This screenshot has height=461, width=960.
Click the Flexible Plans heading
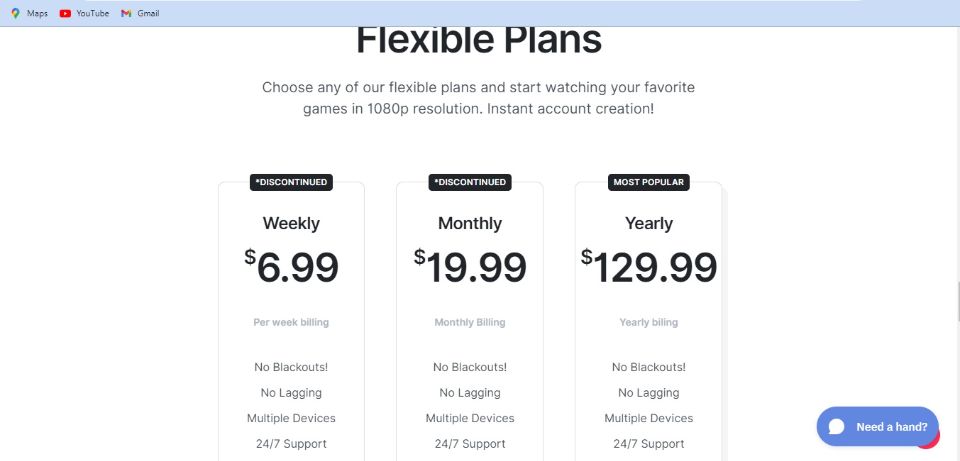(x=479, y=39)
